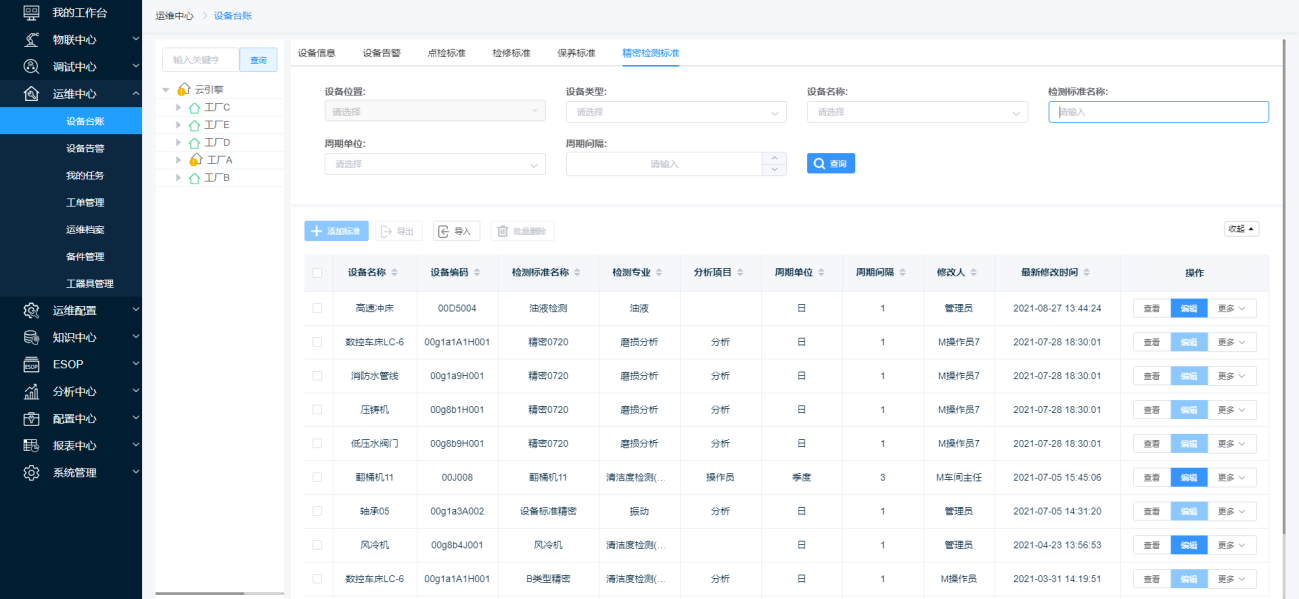Image resolution: width=1299 pixels, height=599 pixels.
Task: Expand the 工厂C tree node arrow
Action: click(178, 107)
